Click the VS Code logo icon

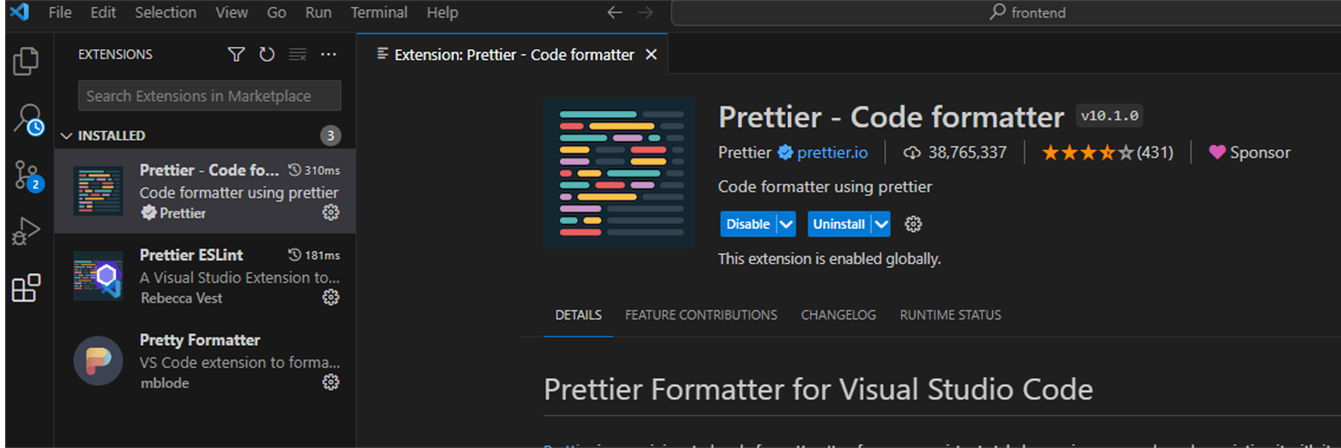coord(19,13)
